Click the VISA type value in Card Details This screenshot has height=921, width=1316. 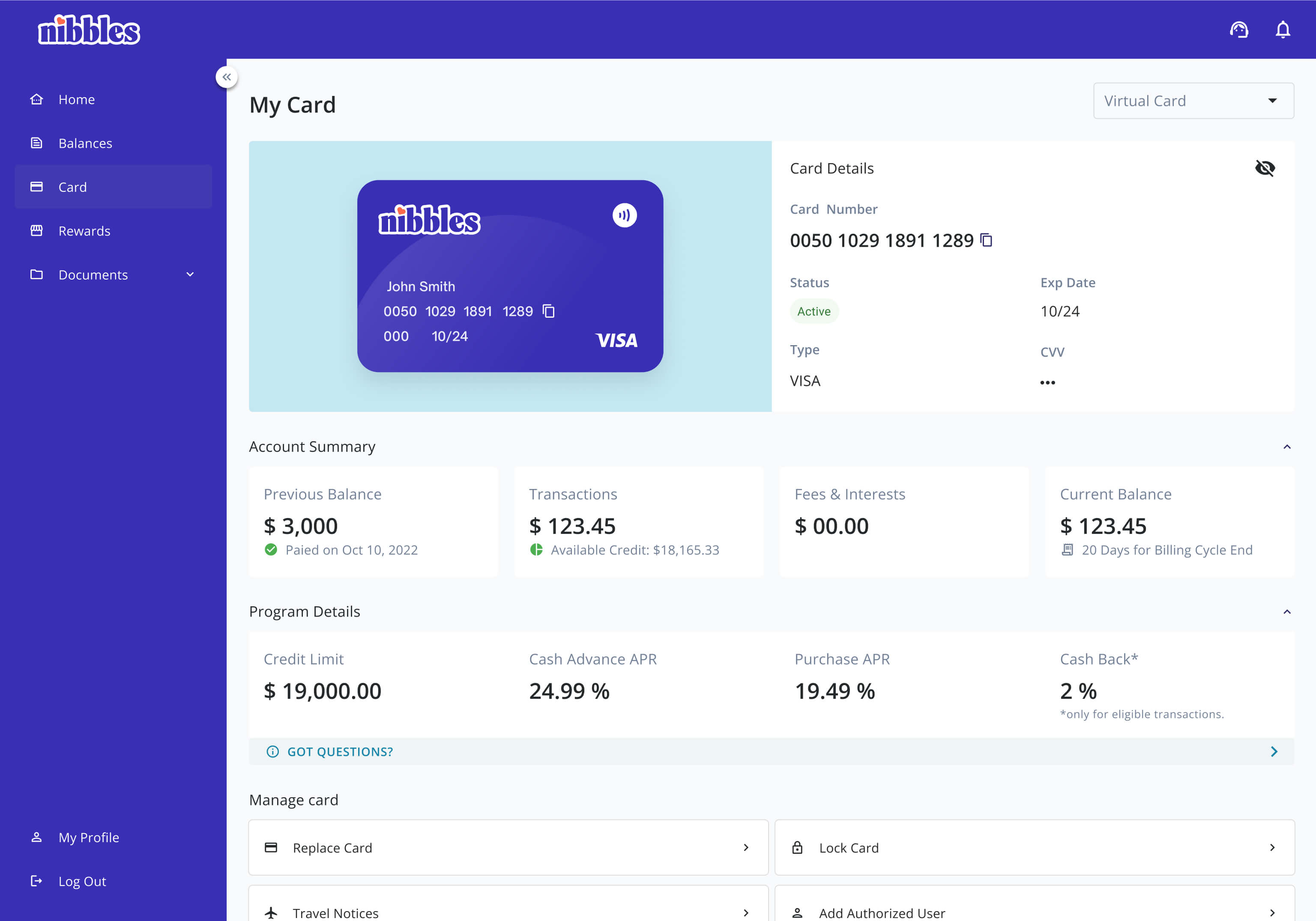pyautogui.click(x=805, y=381)
